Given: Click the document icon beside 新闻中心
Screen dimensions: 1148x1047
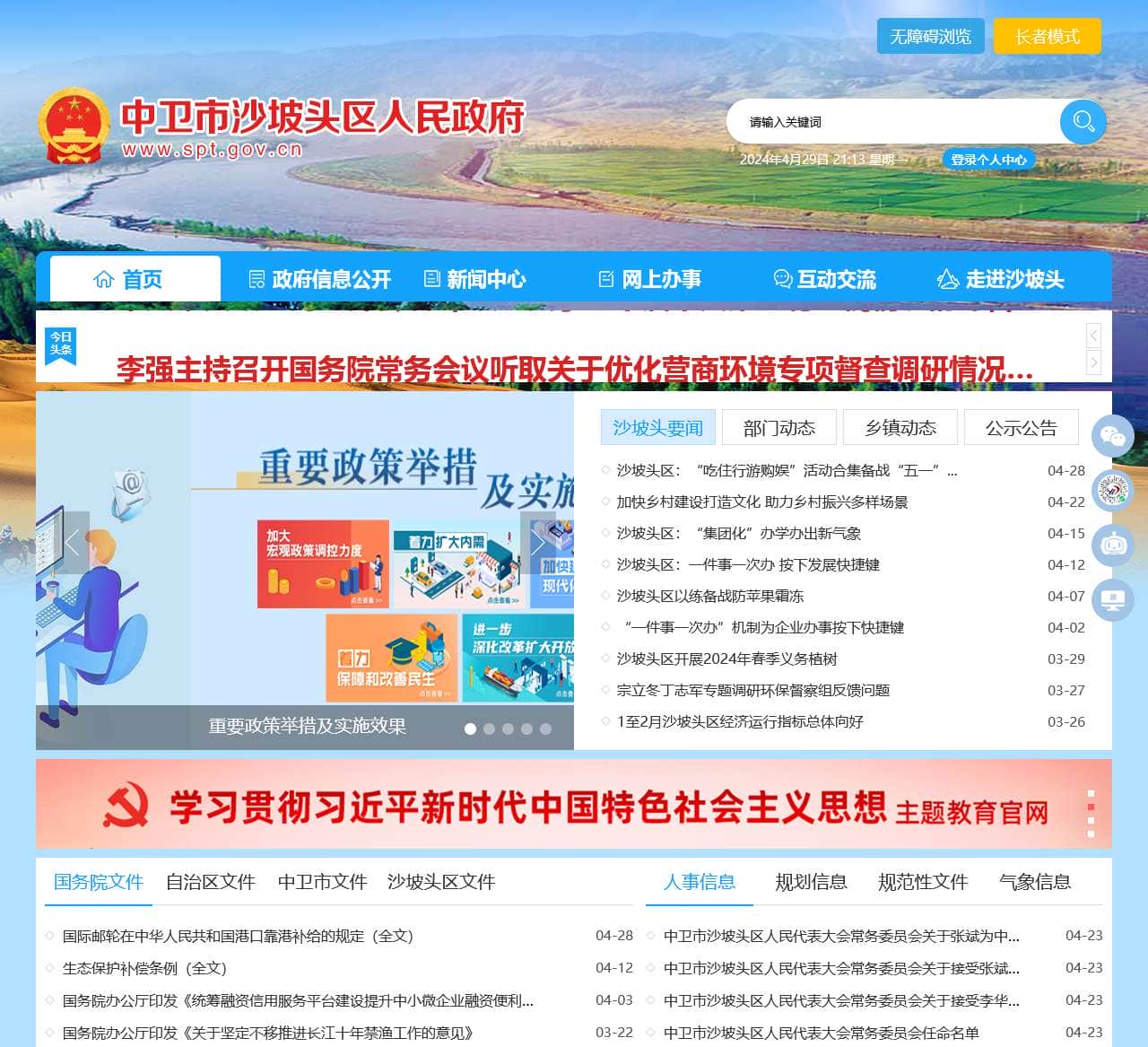Looking at the screenshot, I should click(430, 278).
